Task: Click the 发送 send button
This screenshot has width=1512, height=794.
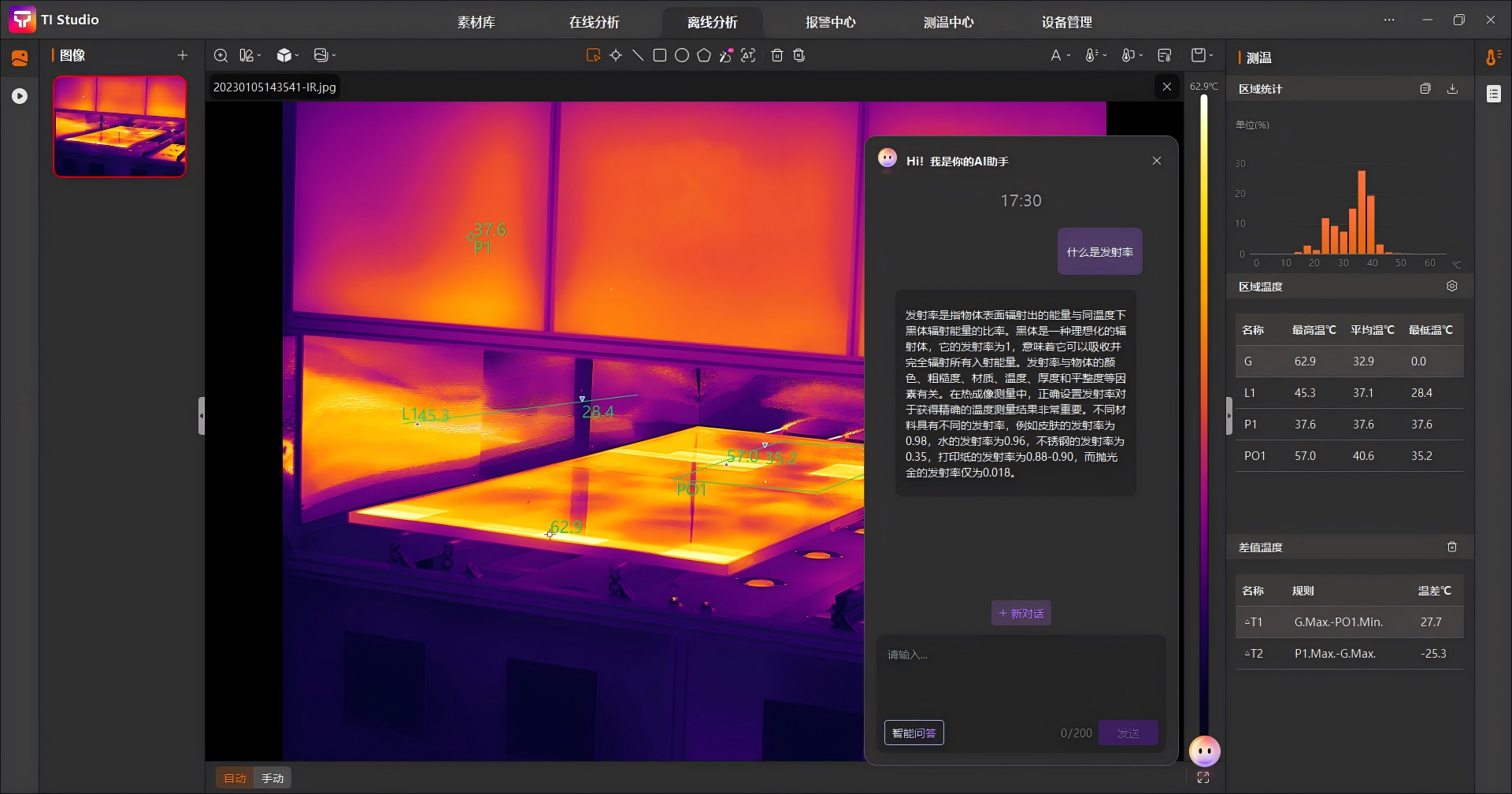Action: click(x=1128, y=733)
